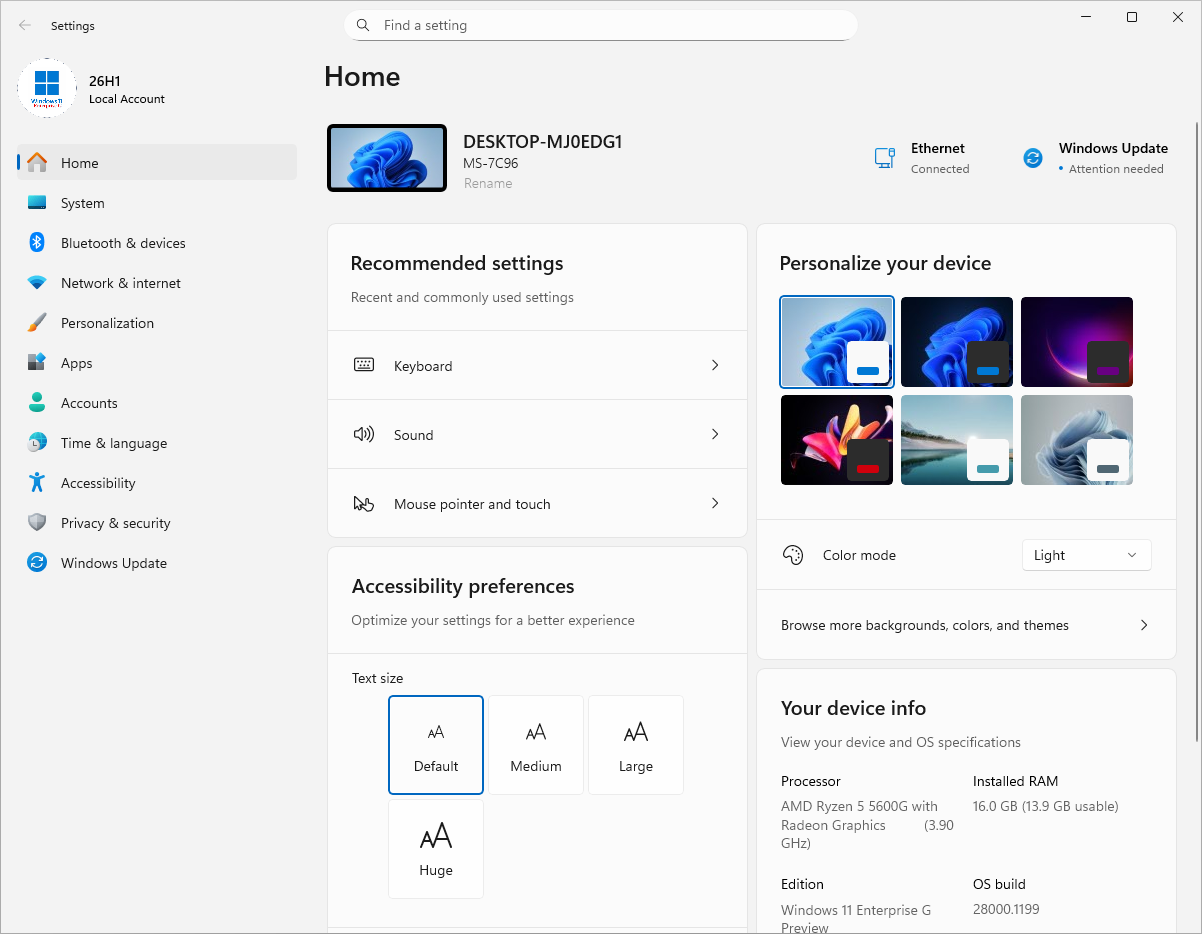Open Bluetooth & devices section
The width and height of the screenshot is (1202, 934).
pos(157,243)
